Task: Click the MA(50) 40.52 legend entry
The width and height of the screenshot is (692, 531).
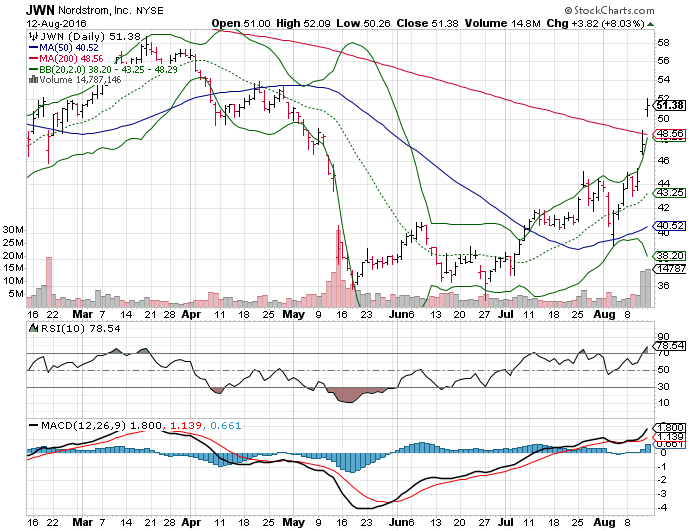Action: pyautogui.click(x=69, y=48)
